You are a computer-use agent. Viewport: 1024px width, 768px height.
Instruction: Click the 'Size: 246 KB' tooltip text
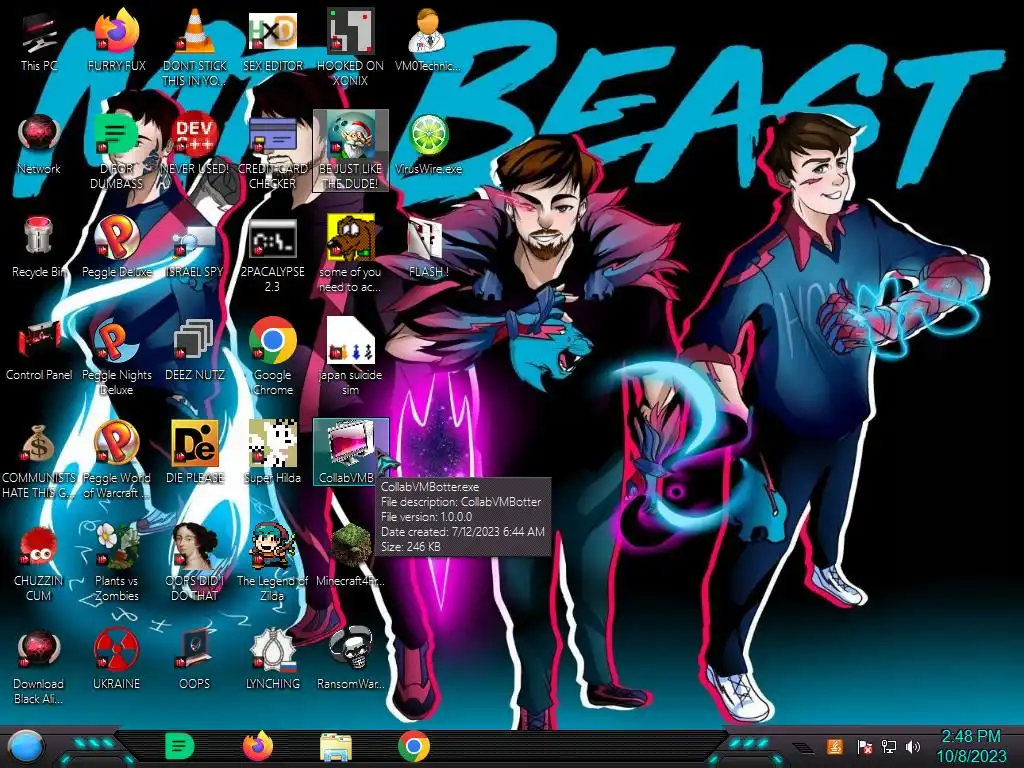[x=411, y=547]
